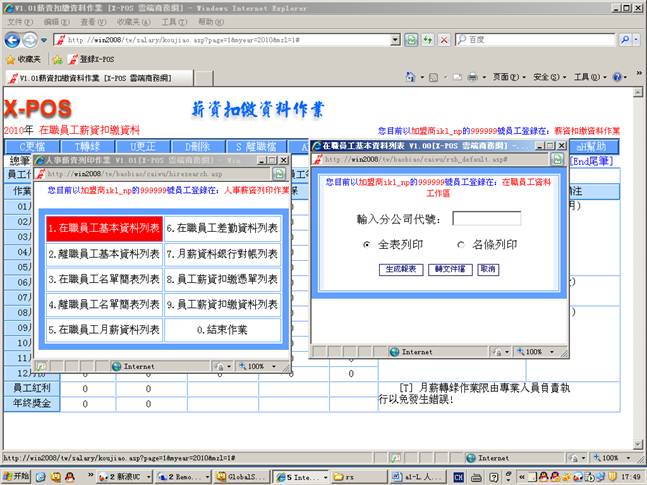Click the IE Back navigation arrow
647x485 pixels.
click(12, 39)
